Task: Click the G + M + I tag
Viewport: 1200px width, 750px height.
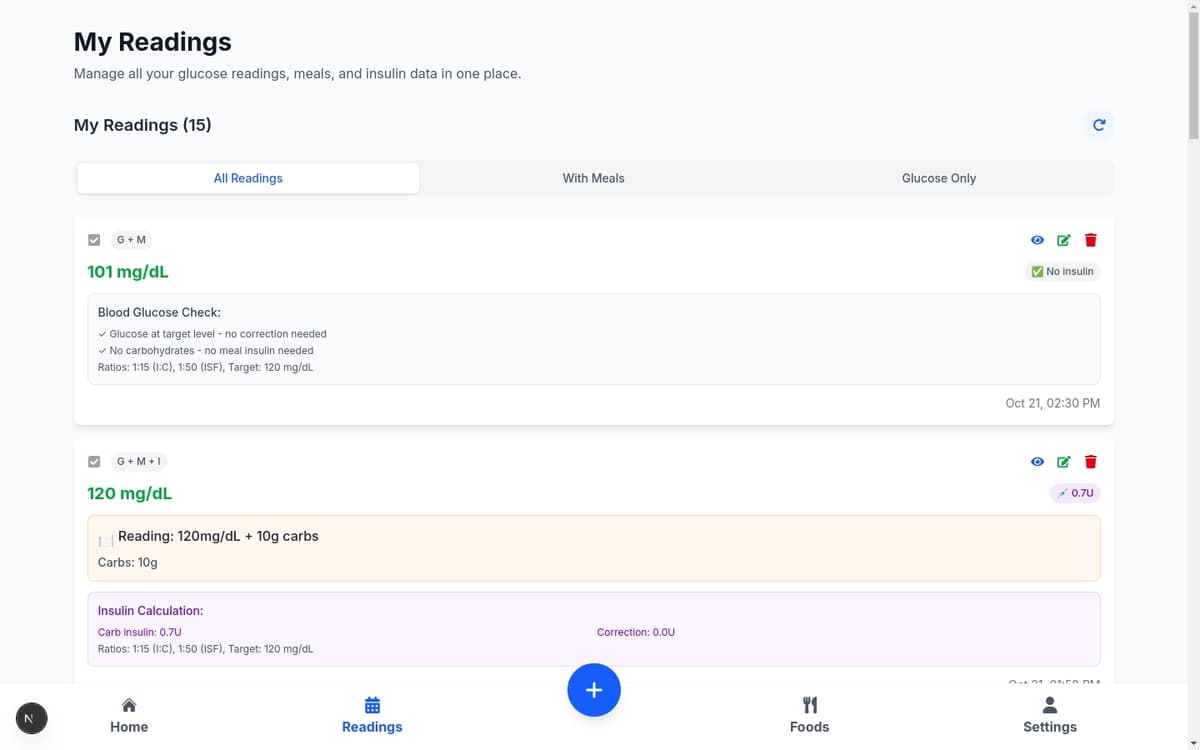Action: (139, 462)
